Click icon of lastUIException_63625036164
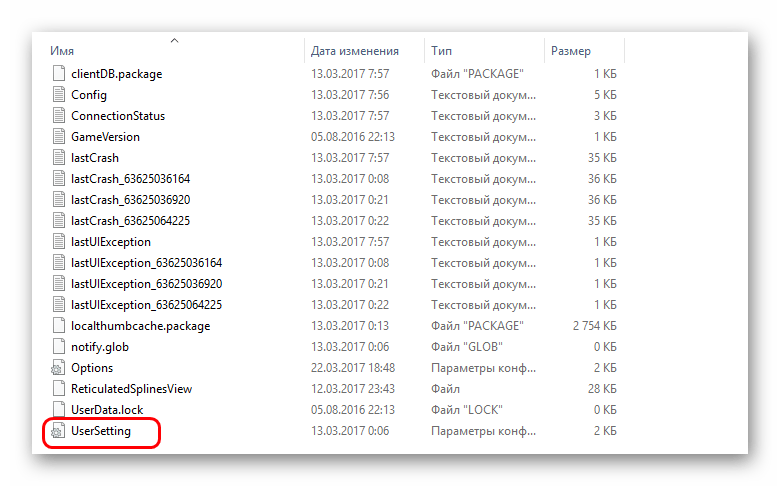The width and height of the screenshot is (780, 486). (59, 262)
